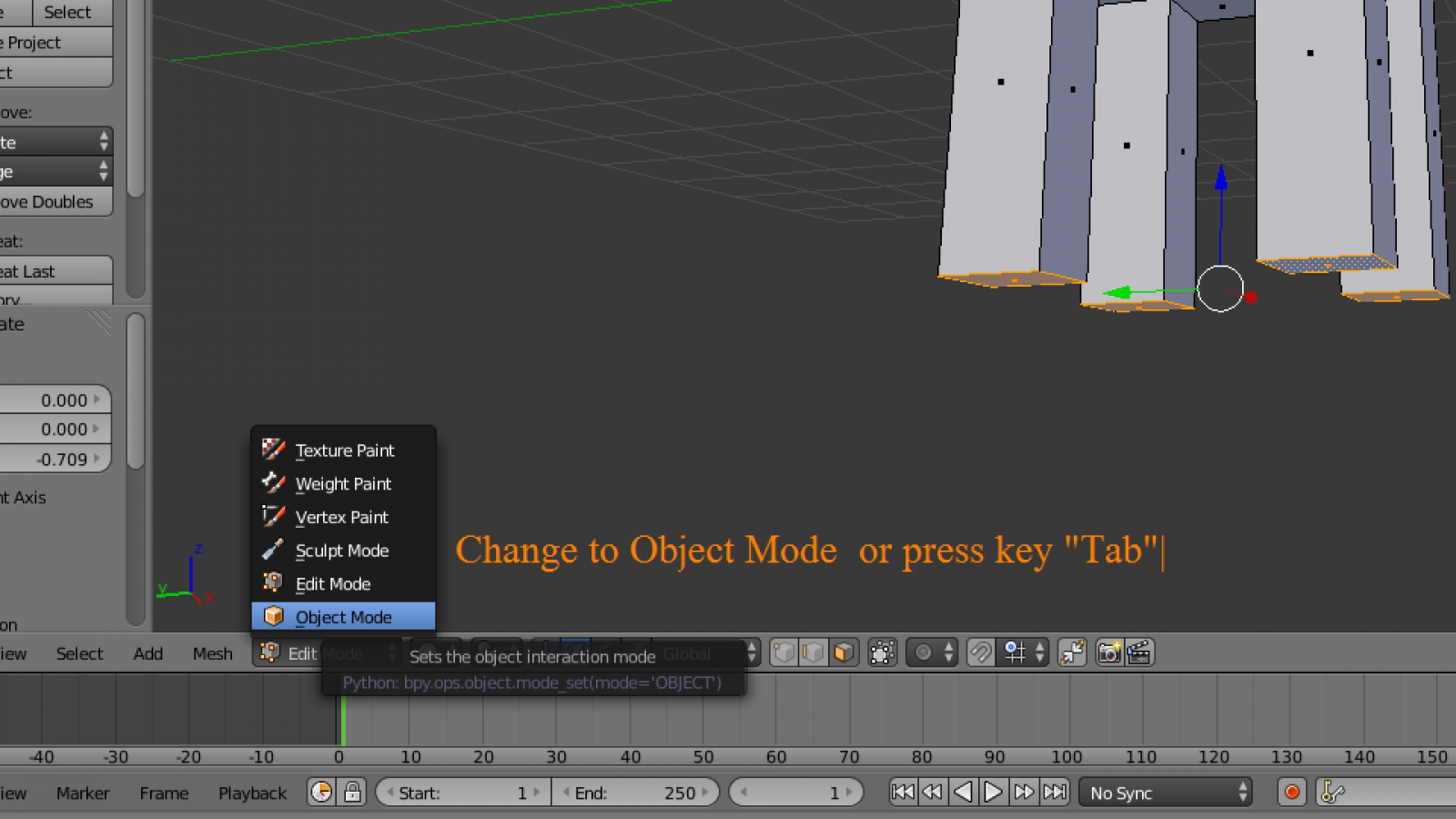1456x819 pixels.
Task: Click the Select button in tool shelf
Action: click(73, 12)
